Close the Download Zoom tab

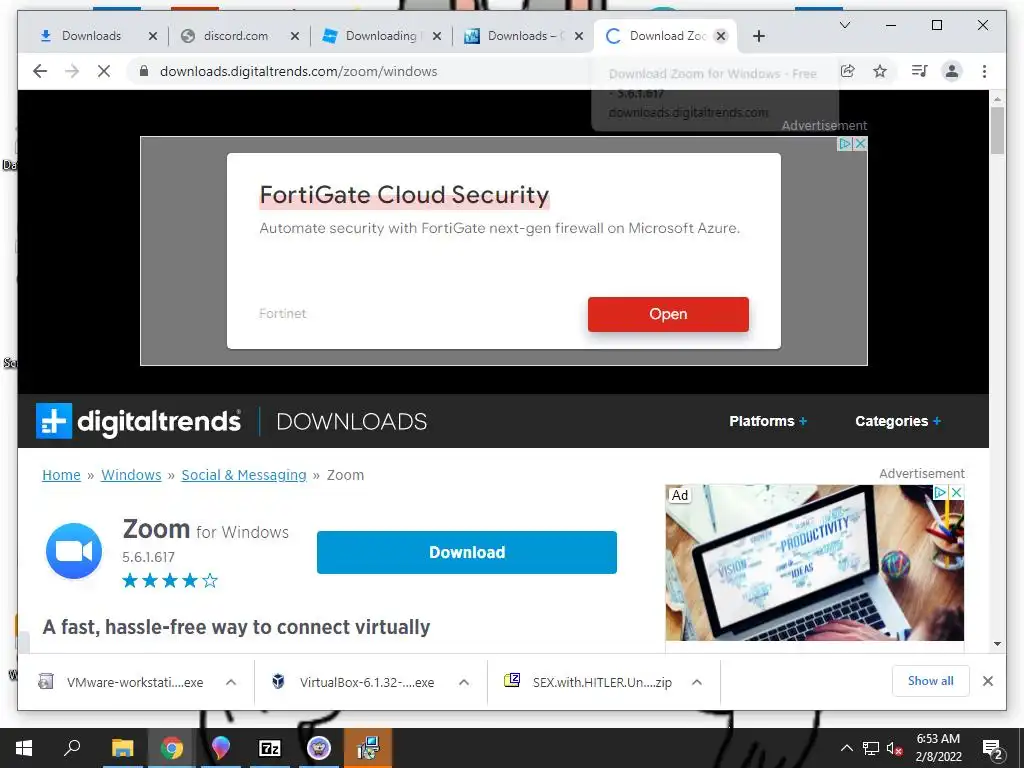[721, 36]
